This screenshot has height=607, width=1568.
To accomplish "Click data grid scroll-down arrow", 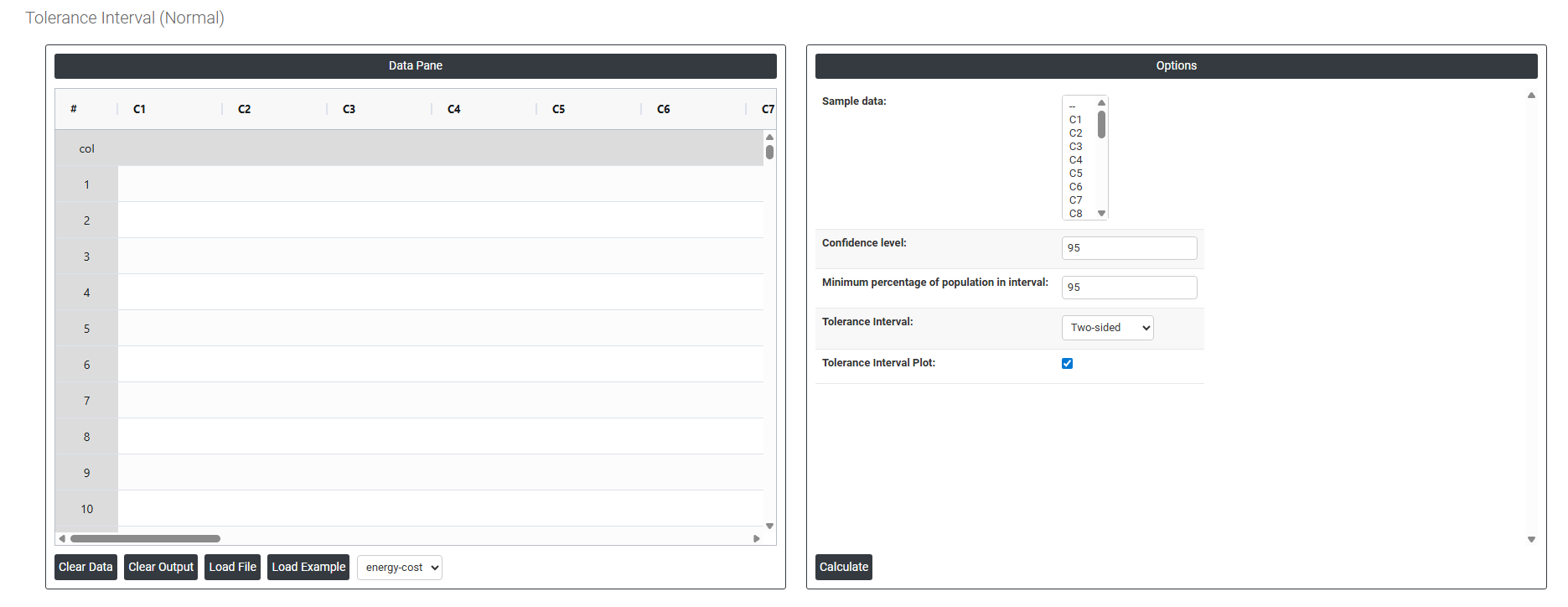I will 769,527.
